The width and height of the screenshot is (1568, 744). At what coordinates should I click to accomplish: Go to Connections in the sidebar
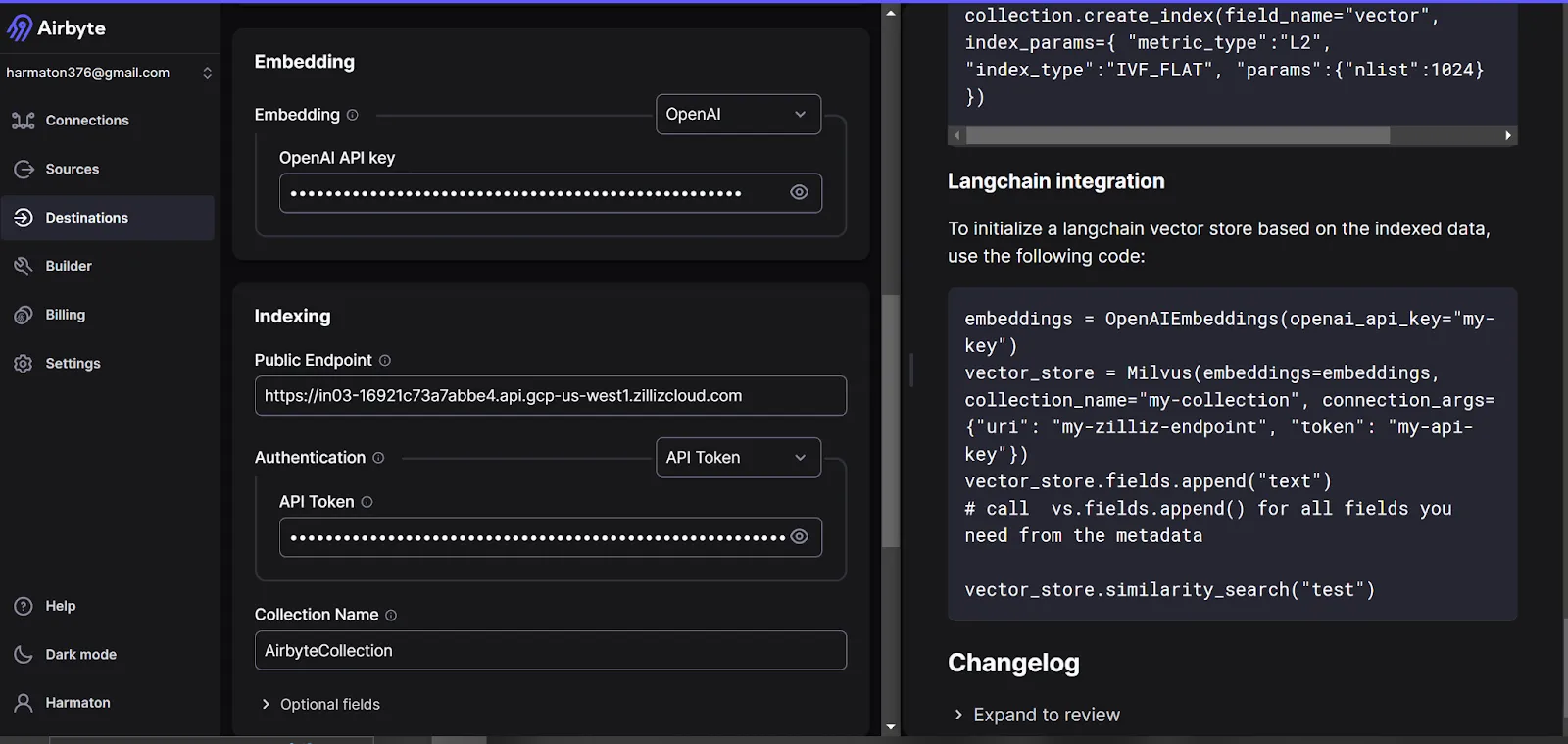pos(108,121)
